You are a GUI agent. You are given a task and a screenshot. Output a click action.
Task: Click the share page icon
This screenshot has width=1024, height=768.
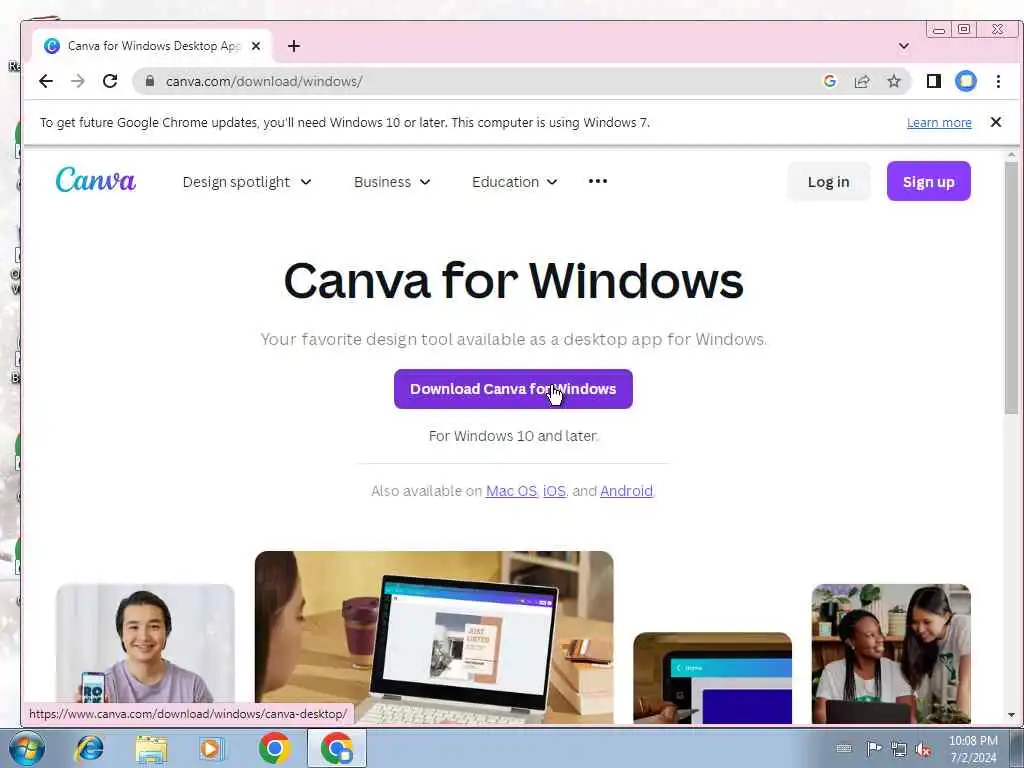(x=862, y=81)
